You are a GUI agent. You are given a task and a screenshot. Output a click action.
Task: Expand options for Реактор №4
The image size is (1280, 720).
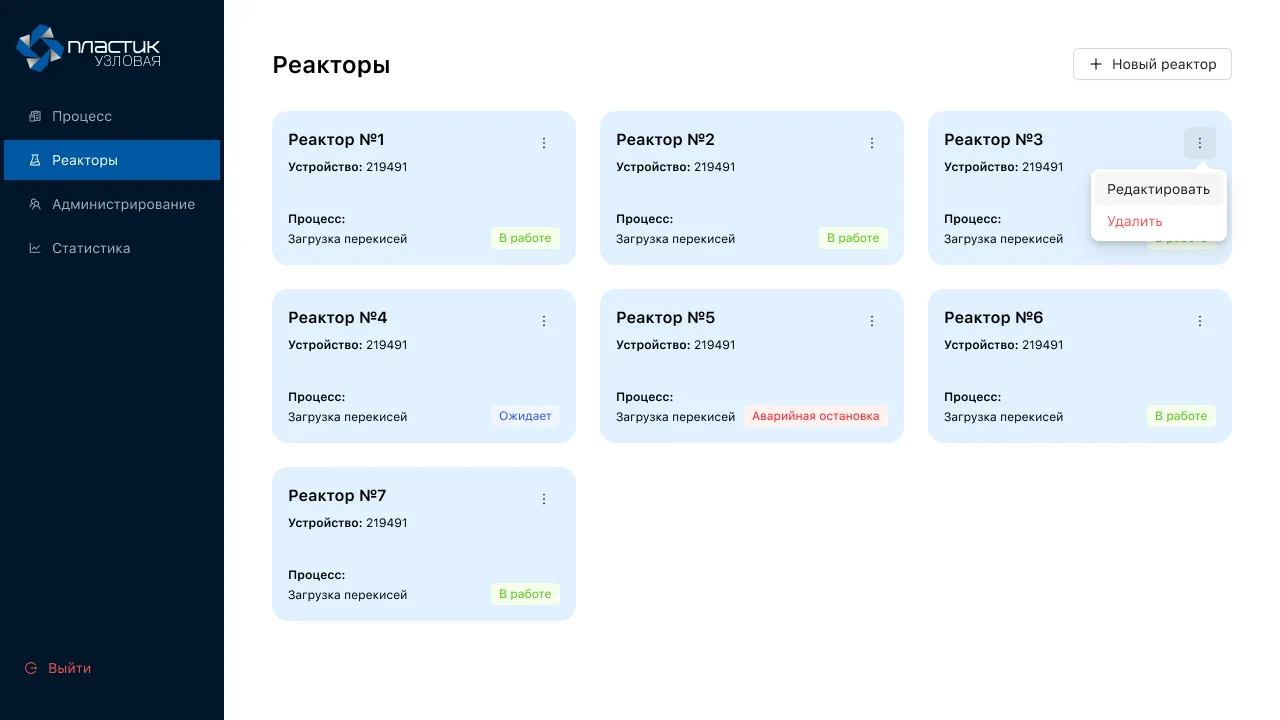tap(544, 321)
